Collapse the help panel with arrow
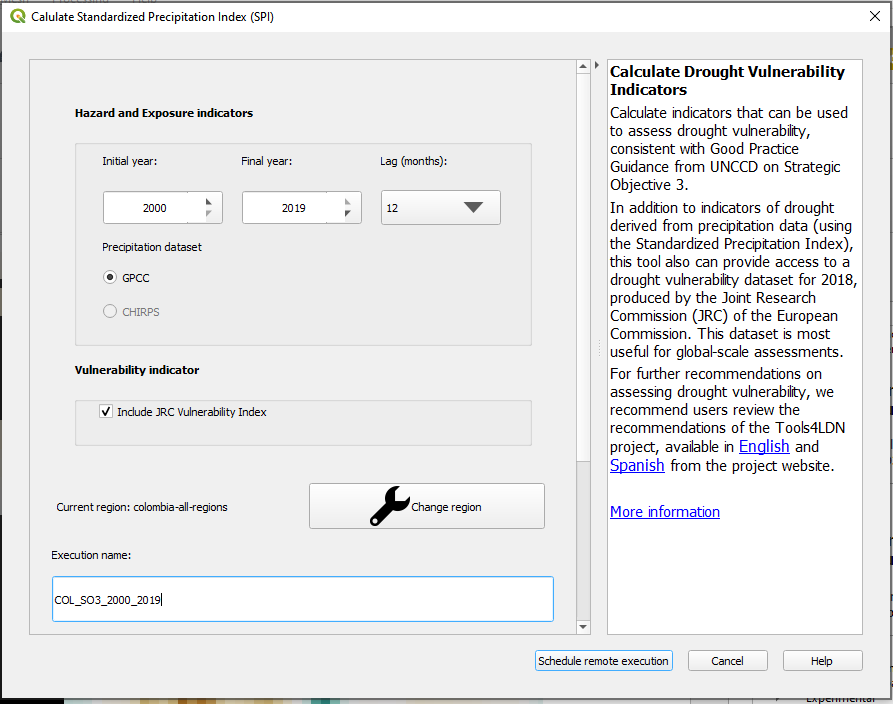893x704 pixels. point(597,65)
